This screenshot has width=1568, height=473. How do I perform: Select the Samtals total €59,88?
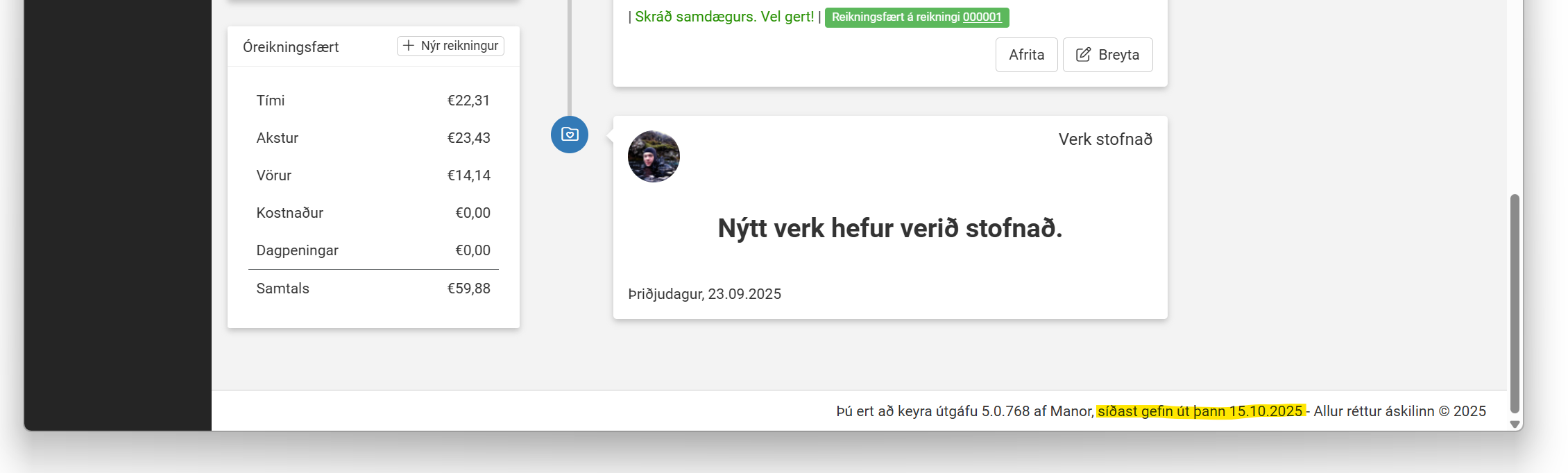(468, 289)
